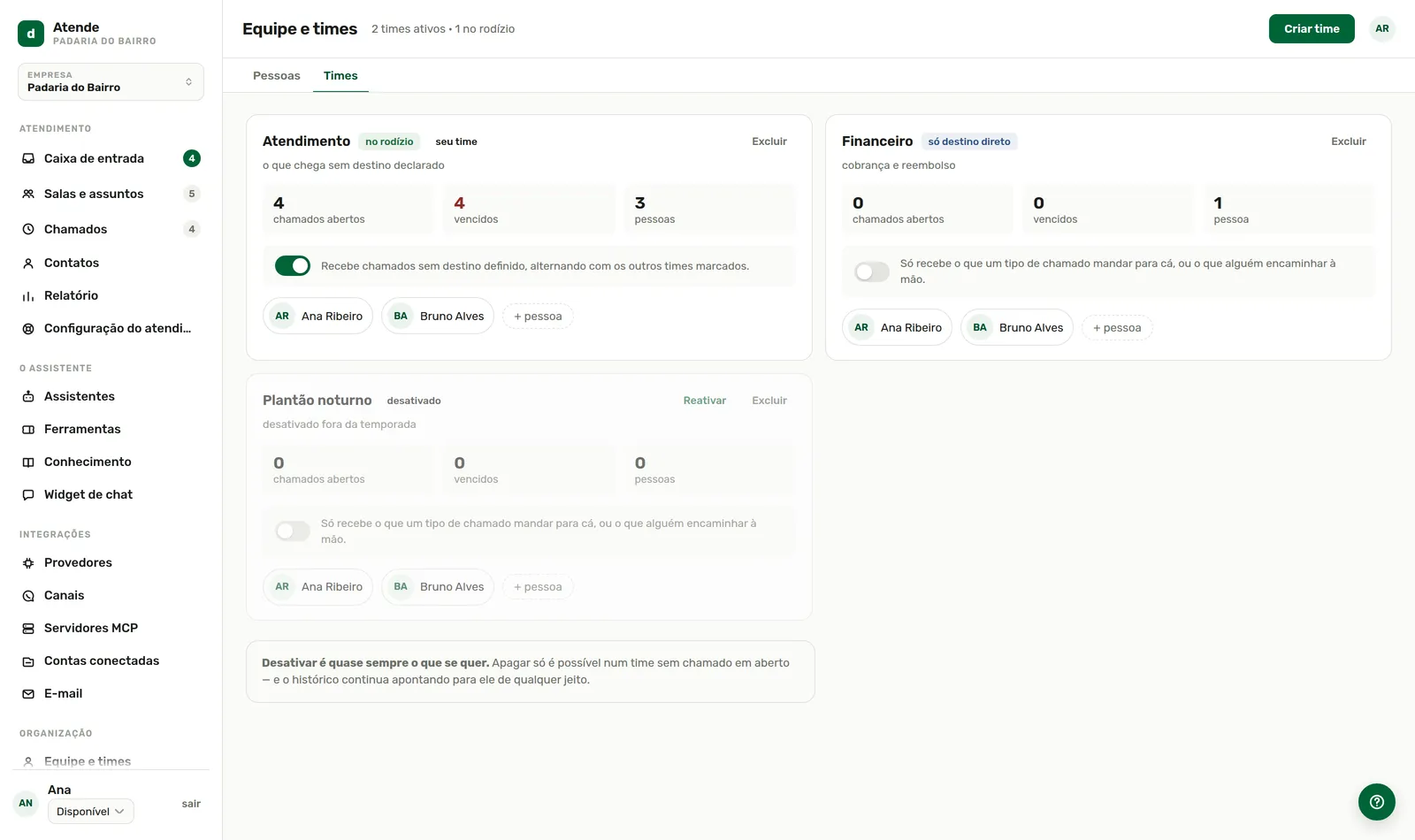Viewport: 1415px width, 840px height.
Task: Click the AR user avatar in header
Action: pyautogui.click(x=1381, y=28)
